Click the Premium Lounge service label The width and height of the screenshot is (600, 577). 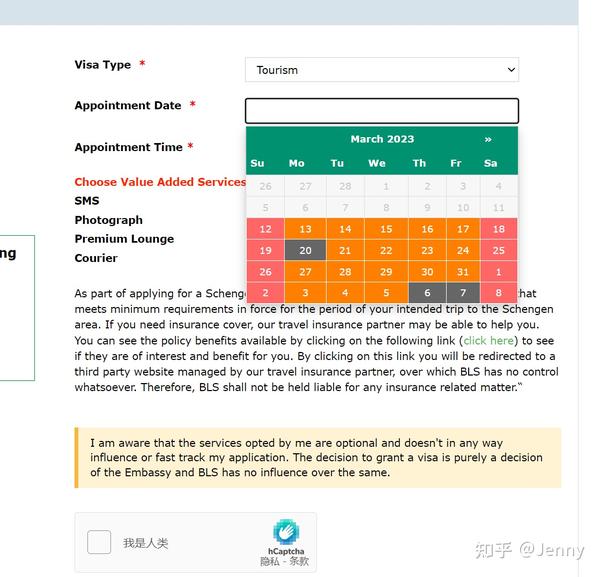point(124,239)
